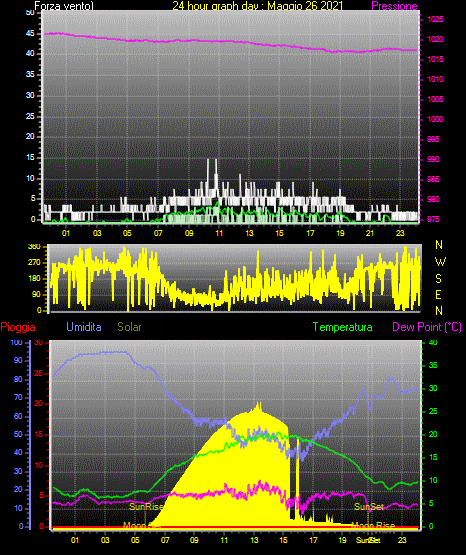
Task: Click the '50' humidity axis value
Action: 18,434
